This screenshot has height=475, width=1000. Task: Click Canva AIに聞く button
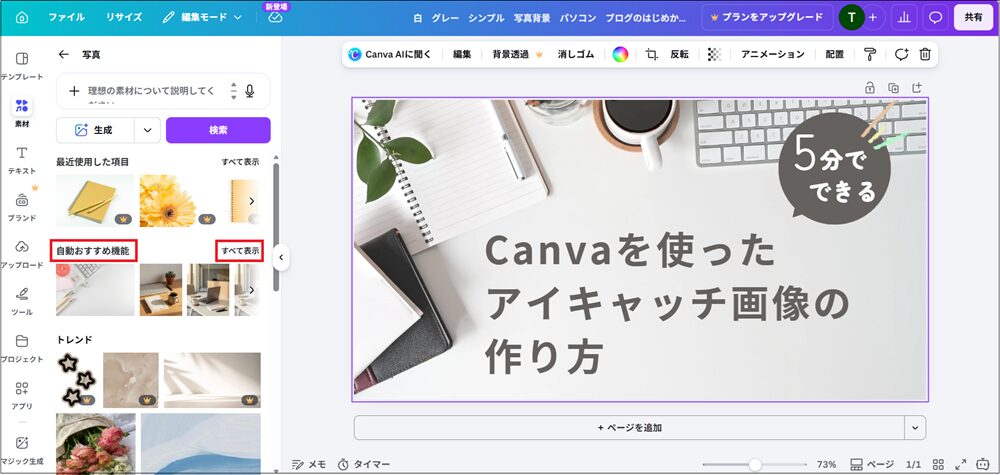coord(390,55)
